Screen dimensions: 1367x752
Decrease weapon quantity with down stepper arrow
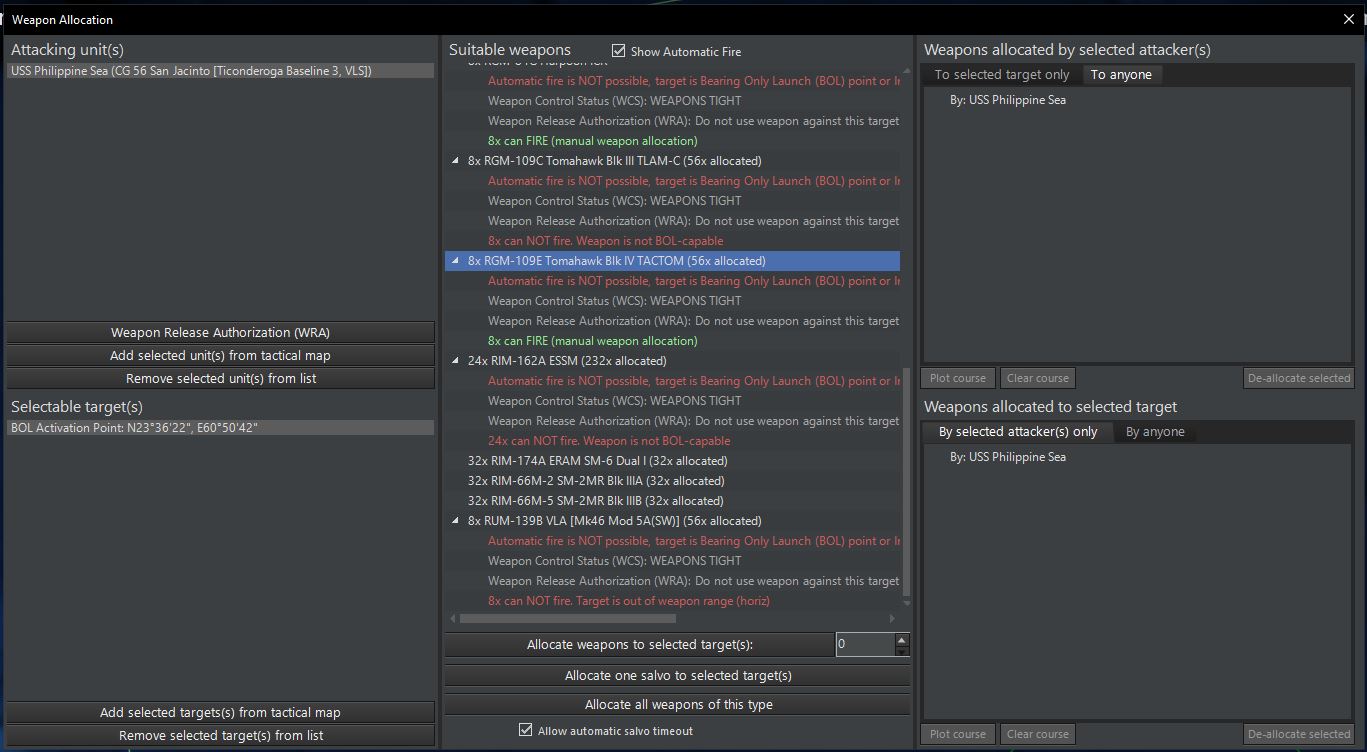pos(902,651)
